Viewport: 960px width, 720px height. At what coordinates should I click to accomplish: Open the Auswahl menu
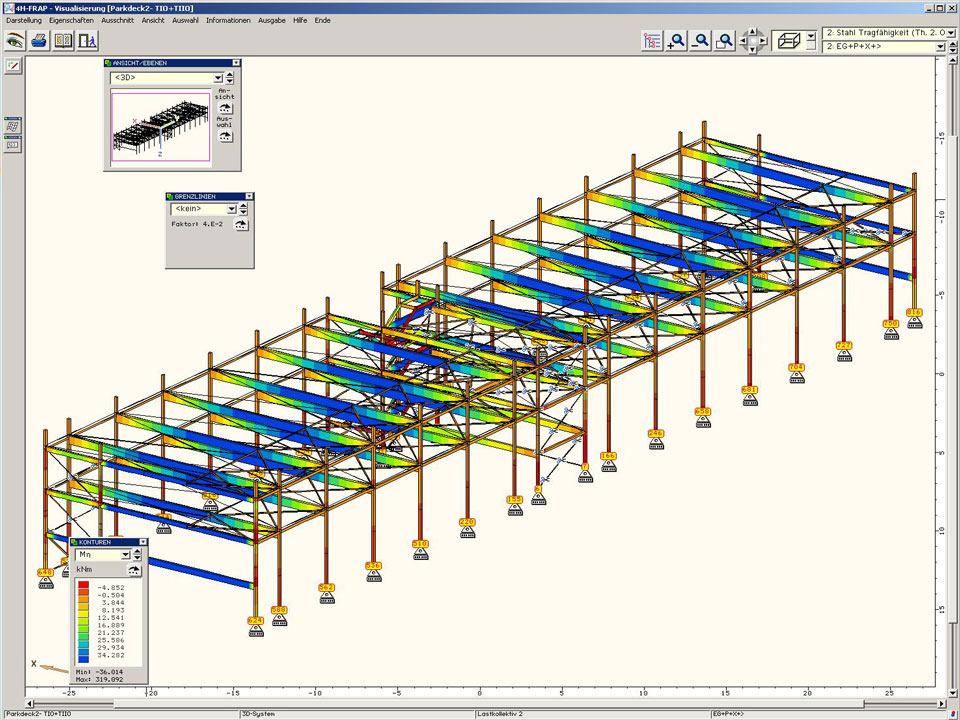185,20
